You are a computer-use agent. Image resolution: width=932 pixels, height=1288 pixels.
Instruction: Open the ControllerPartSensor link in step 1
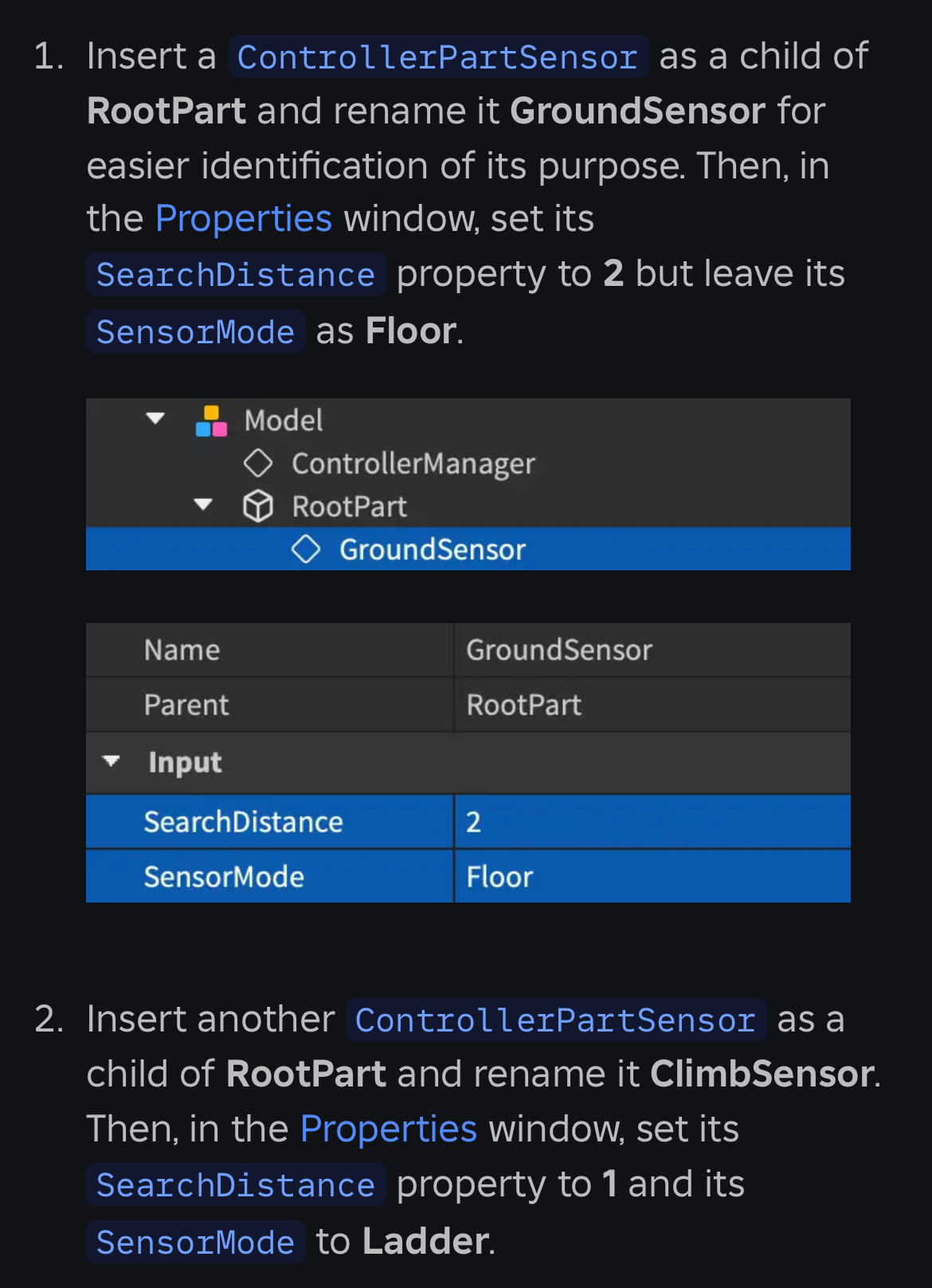point(438,57)
